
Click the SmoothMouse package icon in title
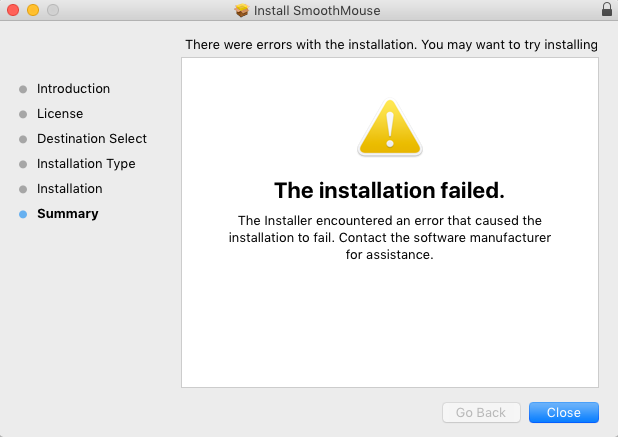click(242, 10)
